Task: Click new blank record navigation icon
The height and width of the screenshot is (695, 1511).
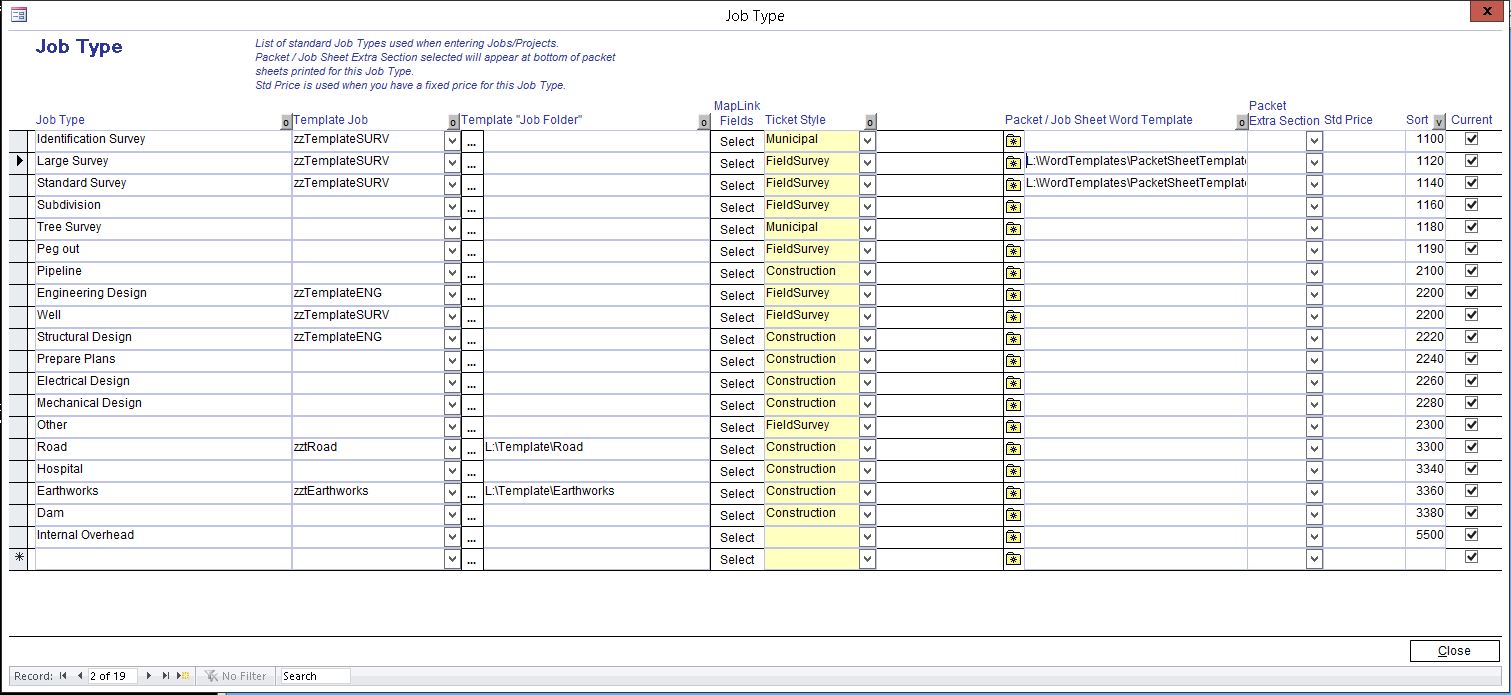Action: click(x=183, y=676)
